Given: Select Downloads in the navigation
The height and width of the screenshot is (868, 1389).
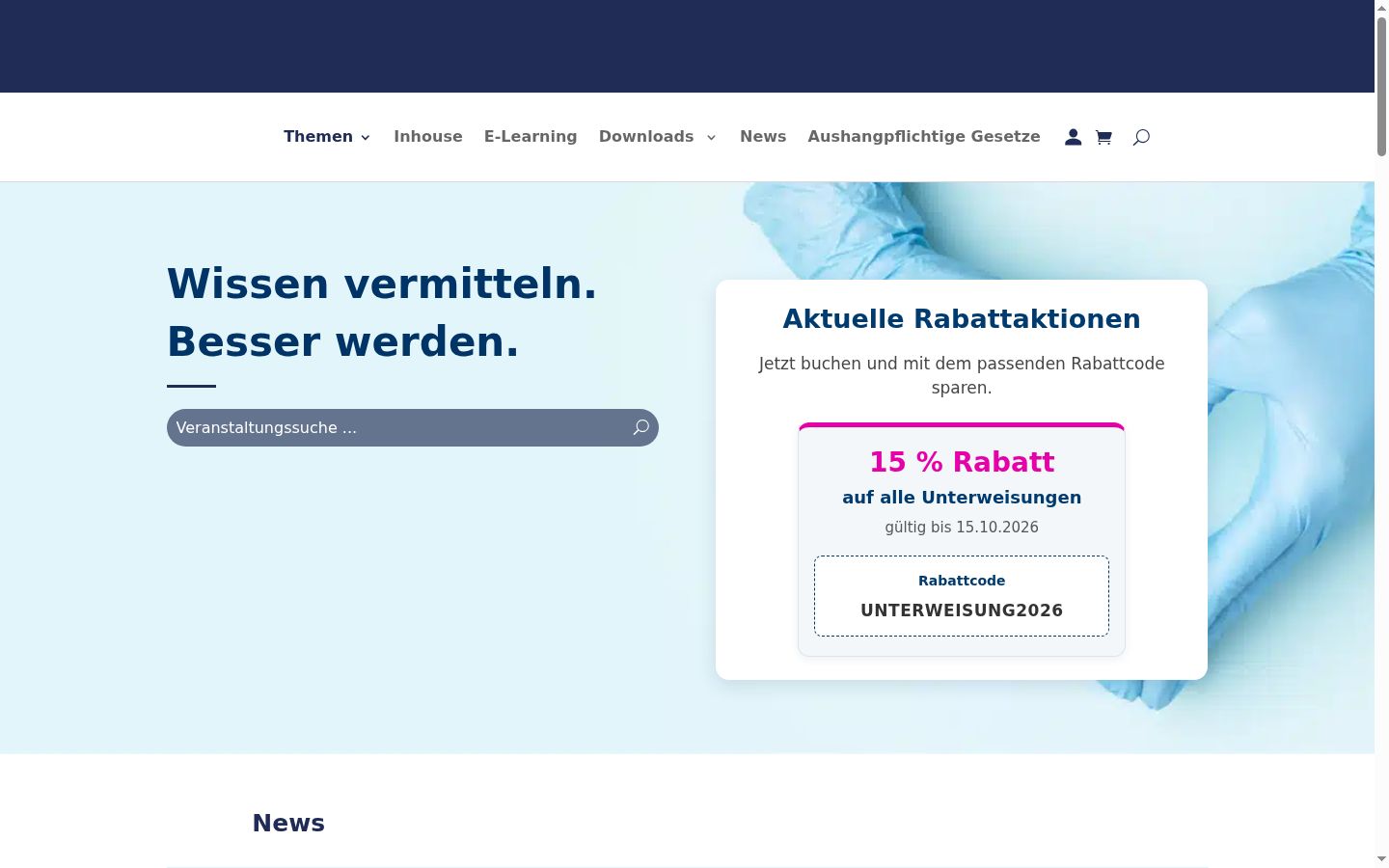Looking at the screenshot, I should (646, 137).
